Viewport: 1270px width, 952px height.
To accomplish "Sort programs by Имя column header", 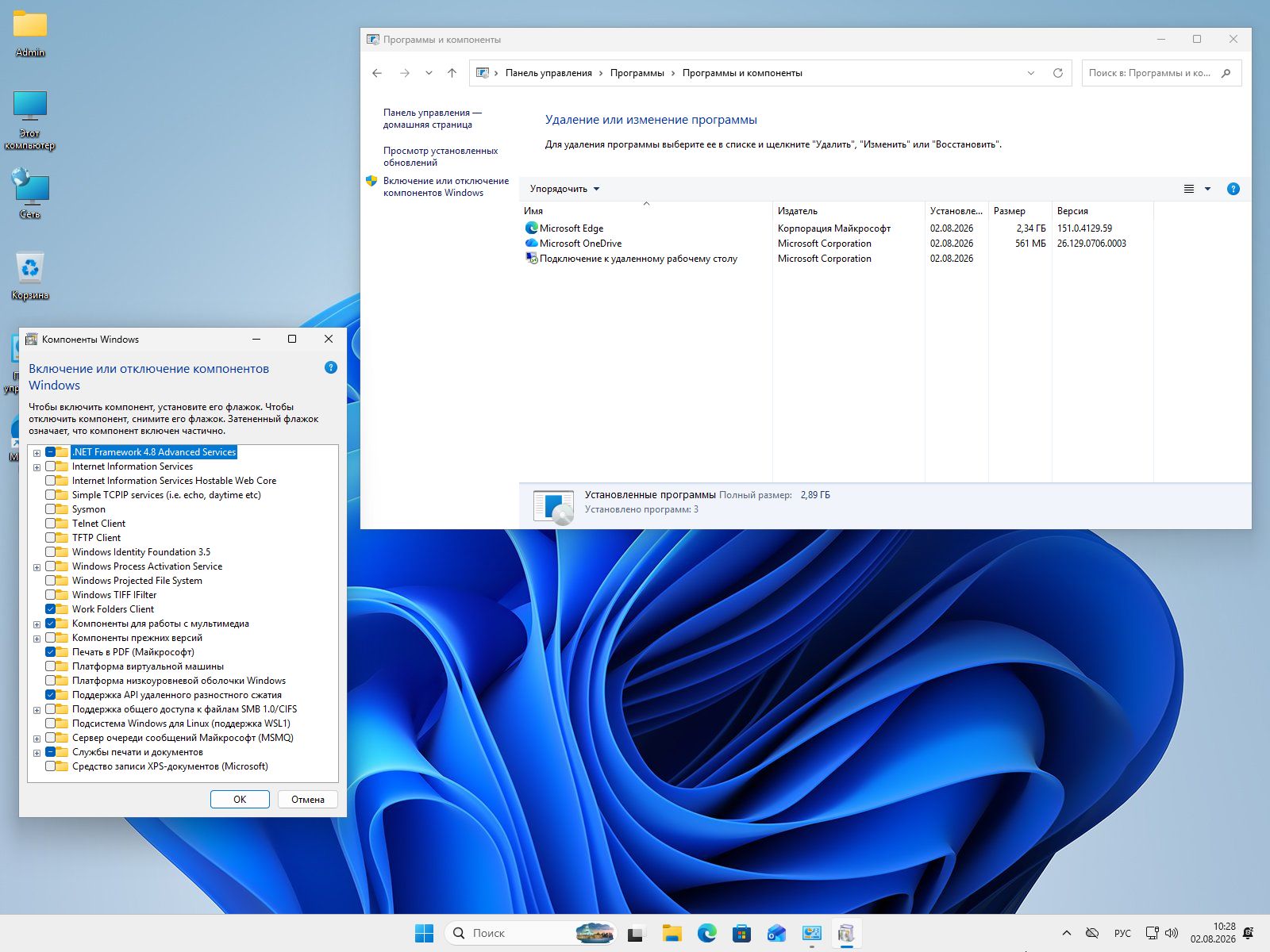I will [646, 211].
